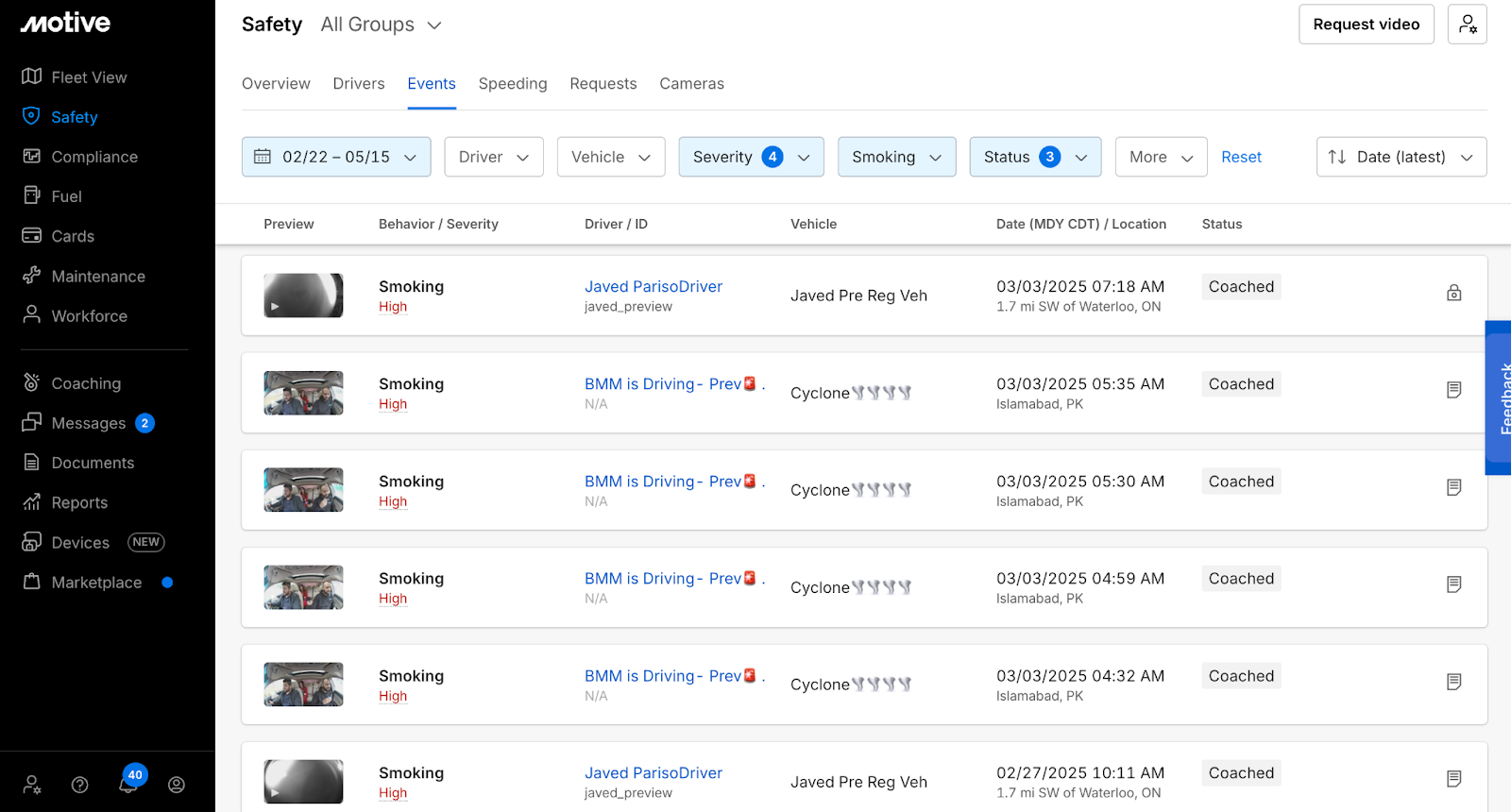Viewport: 1511px width, 812px height.
Task: Open the help question mark icon
Action: (x=80, y=785)
